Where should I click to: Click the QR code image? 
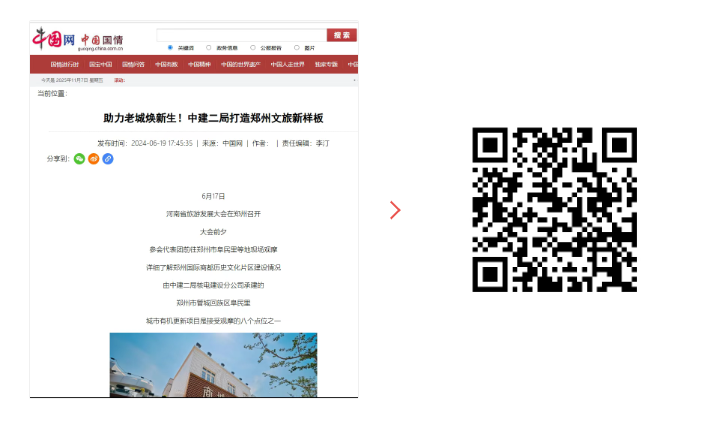pos(554,209)
